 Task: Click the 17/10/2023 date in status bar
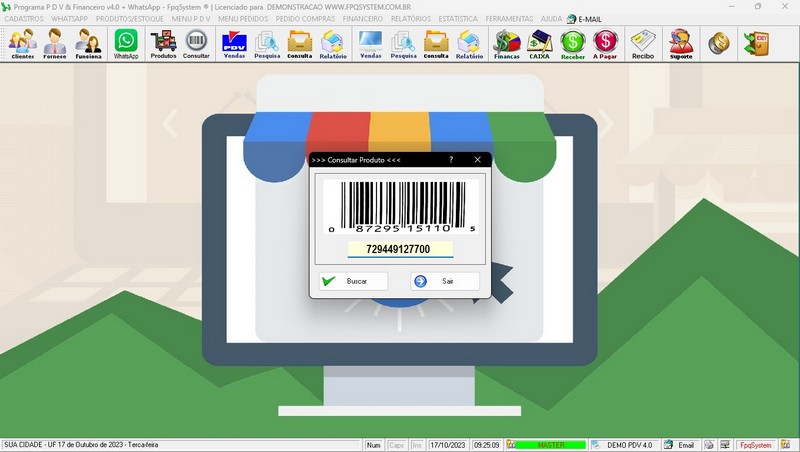coord(447,445)
